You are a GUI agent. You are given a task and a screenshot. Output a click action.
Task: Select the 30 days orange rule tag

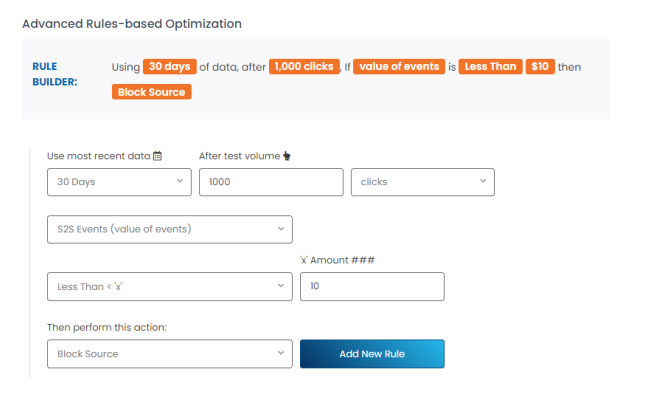pyautogui.click(x=169, y=67)
